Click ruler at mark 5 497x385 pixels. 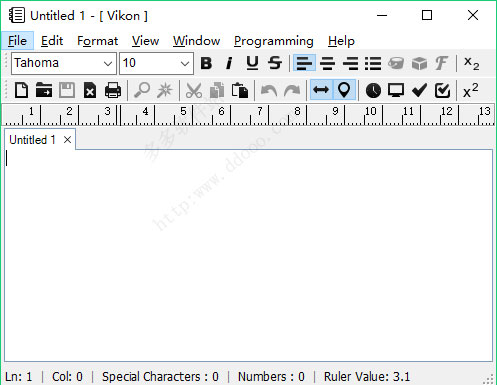[x=183, y=111]
